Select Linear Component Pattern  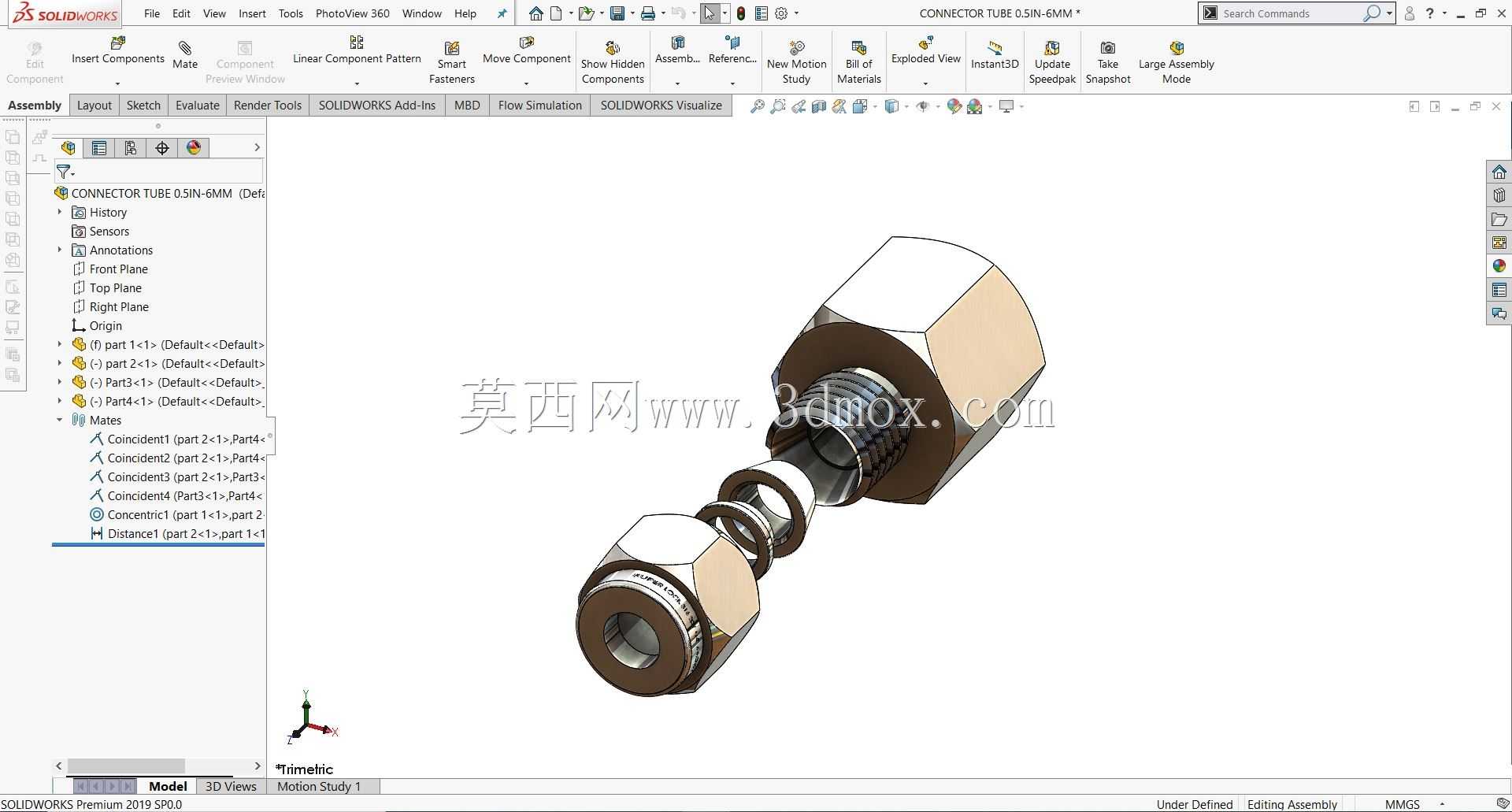pyautogui.click(x=357, y=50)
